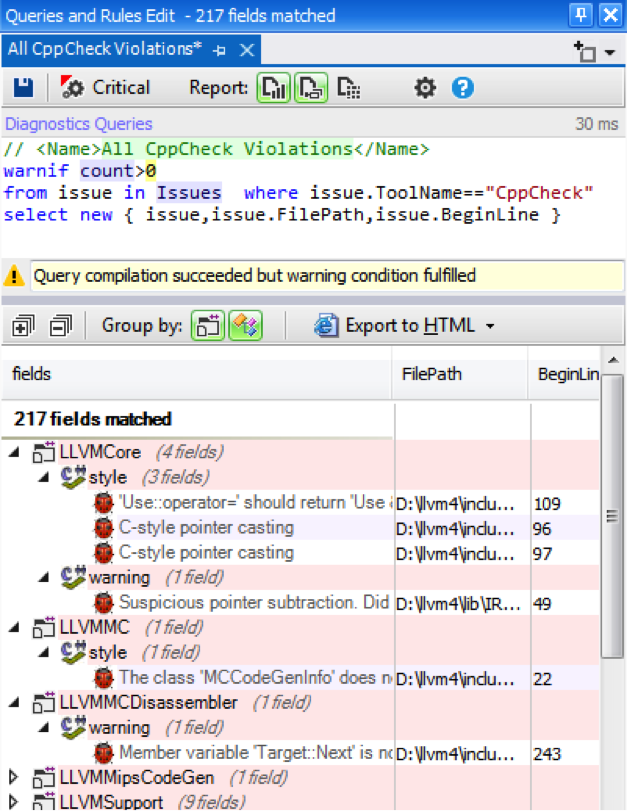The width and height of the screenshot is (628, 811).
Task: Click the category icon of warning under LLVMMCDisassembler
Action: click(73, 727)
